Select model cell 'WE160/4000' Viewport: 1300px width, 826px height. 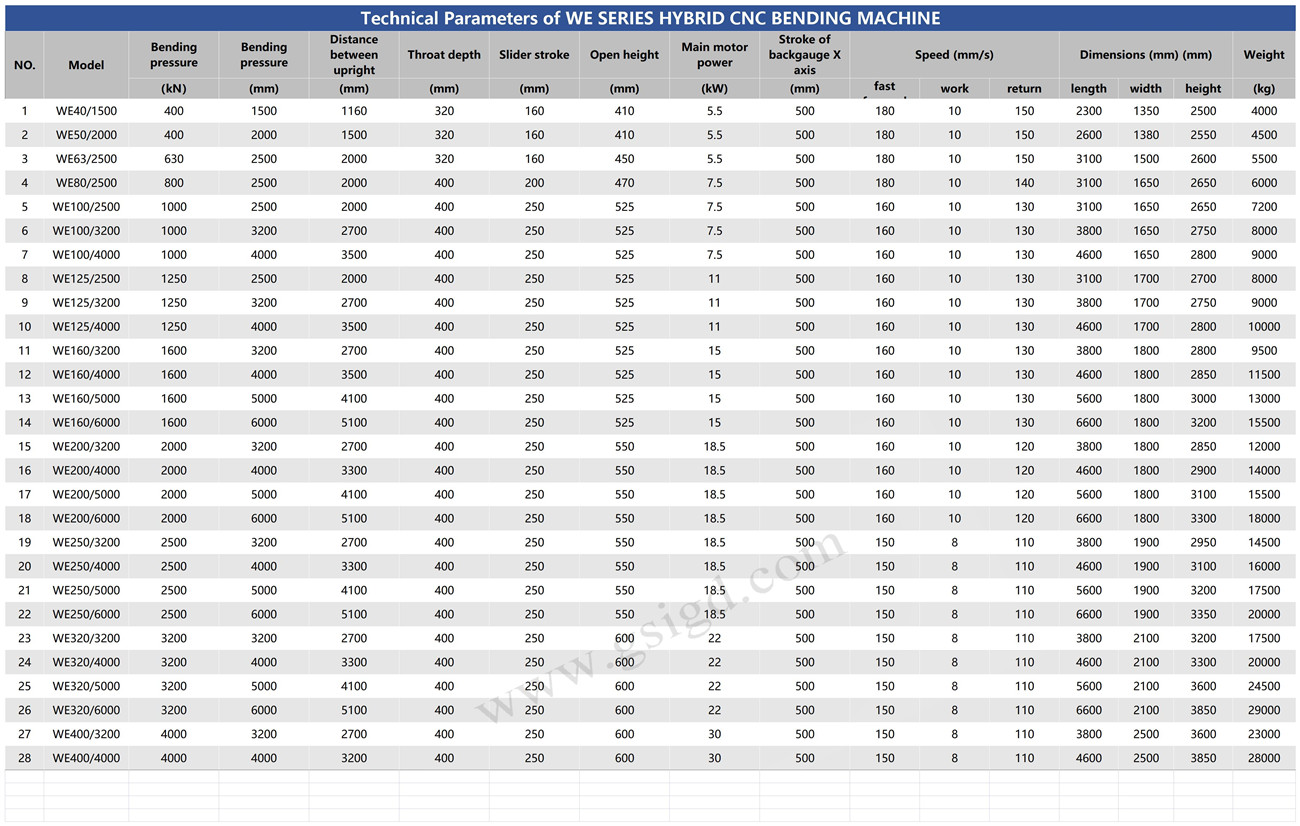[x=86, y=375]
